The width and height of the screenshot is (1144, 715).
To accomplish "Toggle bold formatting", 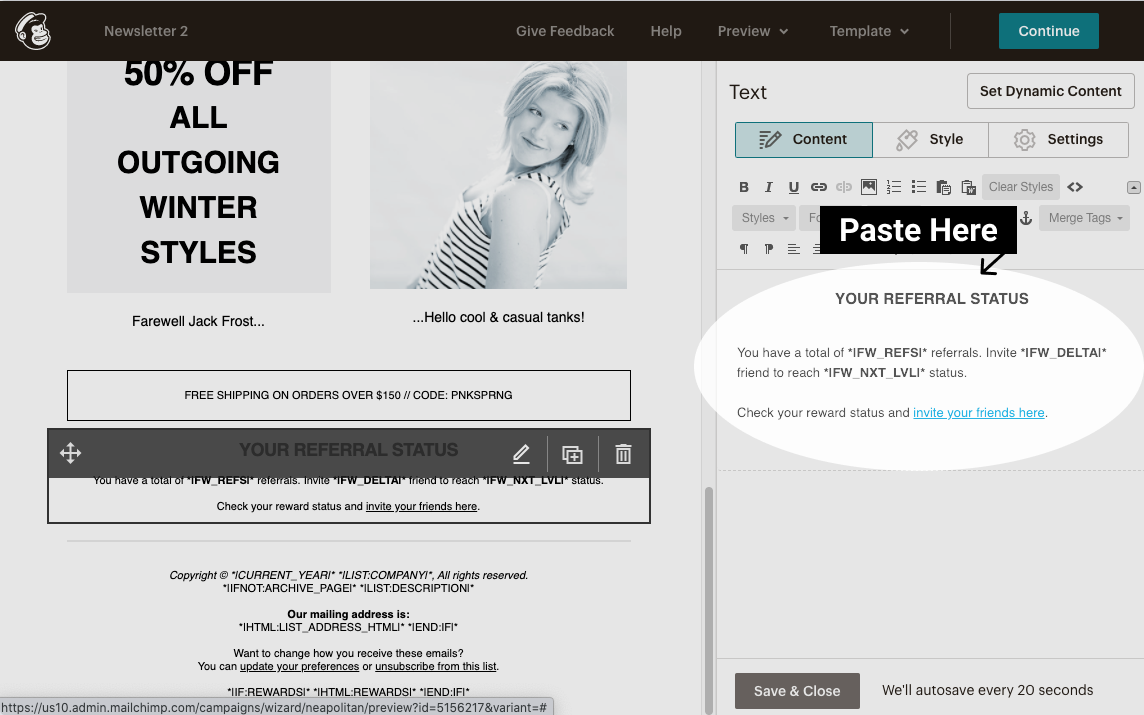I will coord(743,187).
